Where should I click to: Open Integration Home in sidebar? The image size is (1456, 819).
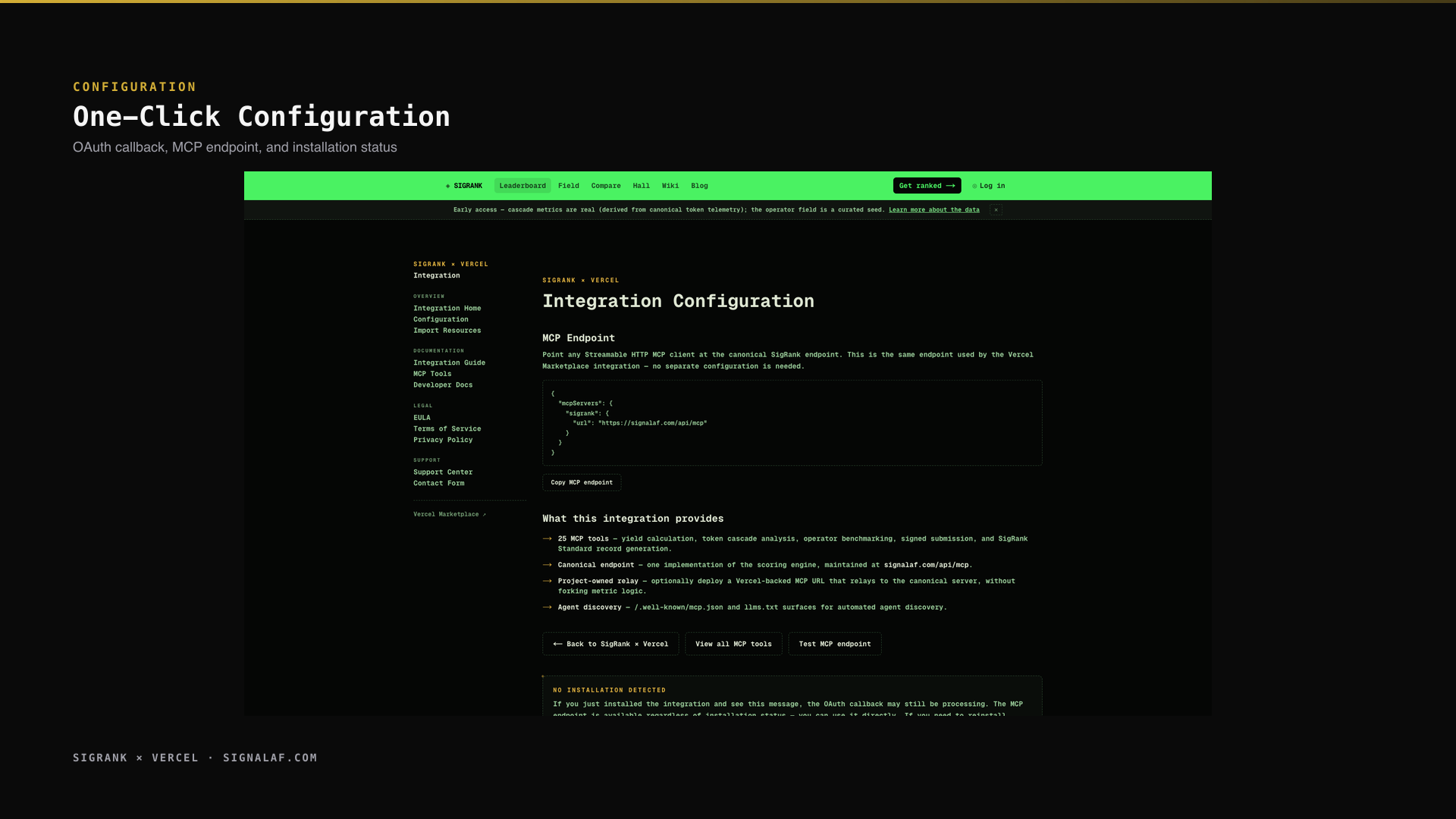[447, 309]
